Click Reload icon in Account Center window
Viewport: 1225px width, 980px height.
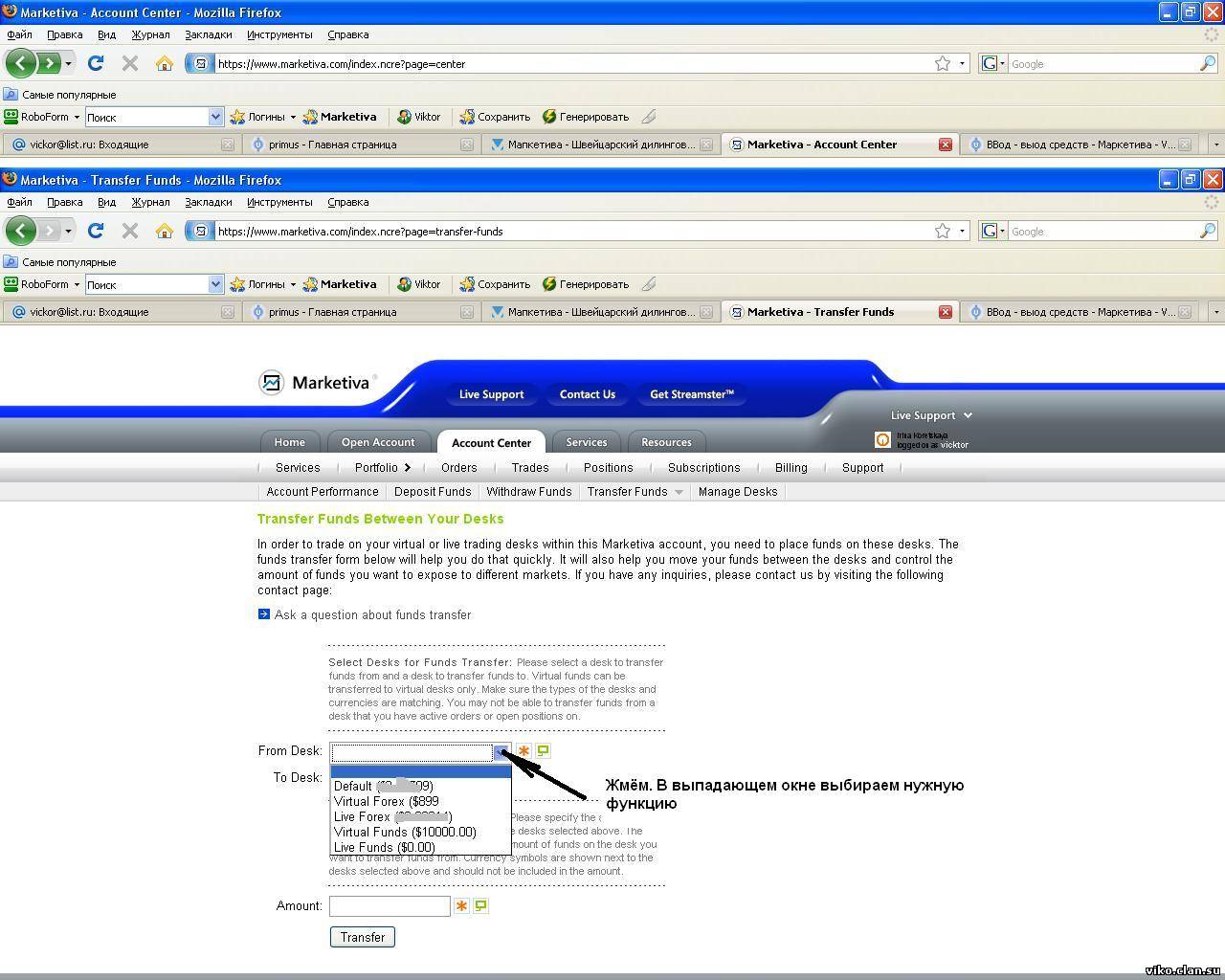[x=95, y=63]
